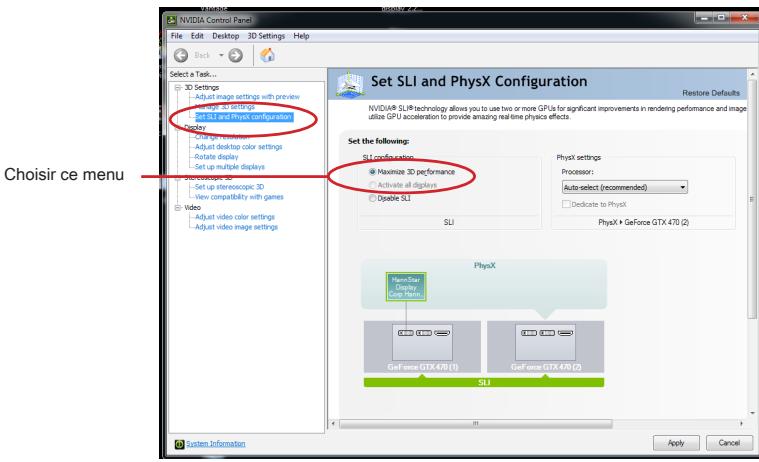Click the horizontal scrollbar thumb

coord(476,424)
